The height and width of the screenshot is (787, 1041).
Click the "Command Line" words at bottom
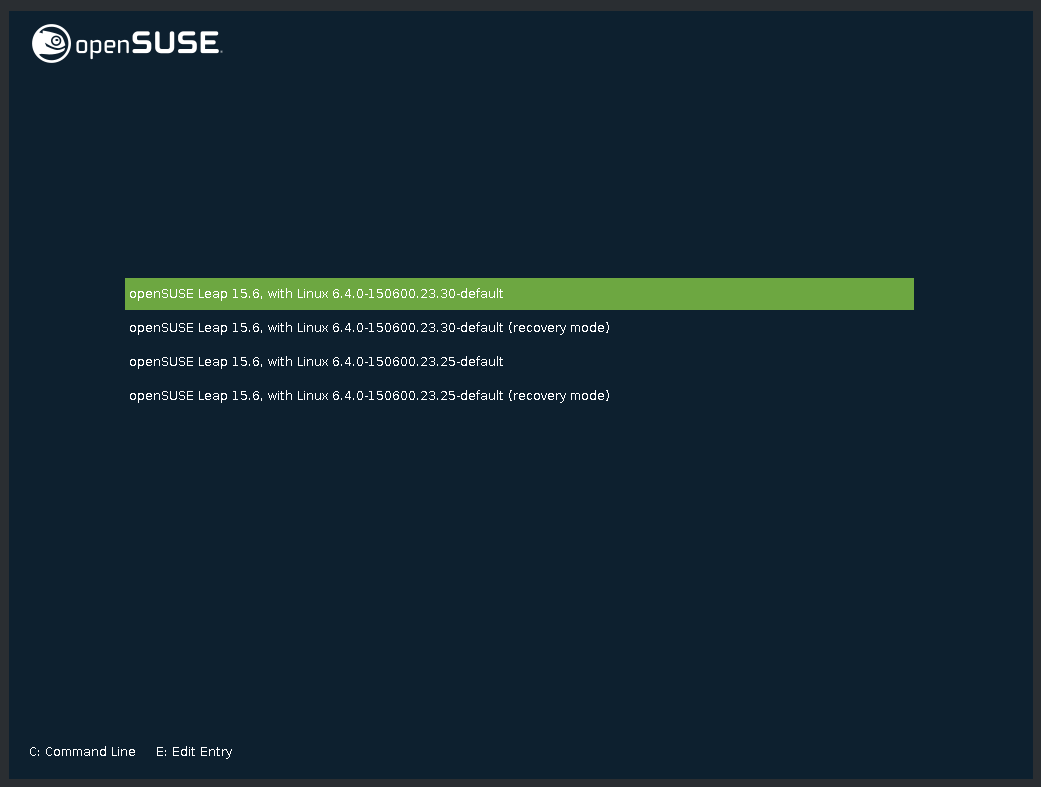click(x=90, y=752)
